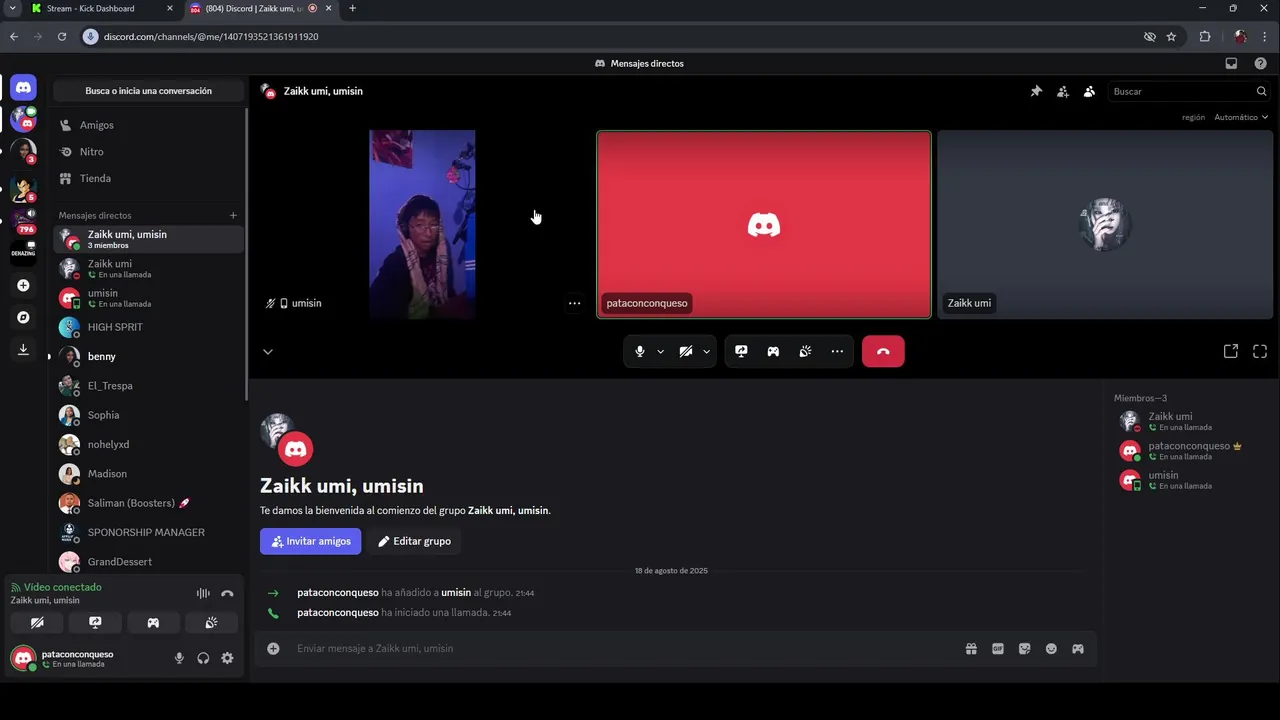Hang up with the red disconnect button
1280x720 pixels.
click(883, 351)
